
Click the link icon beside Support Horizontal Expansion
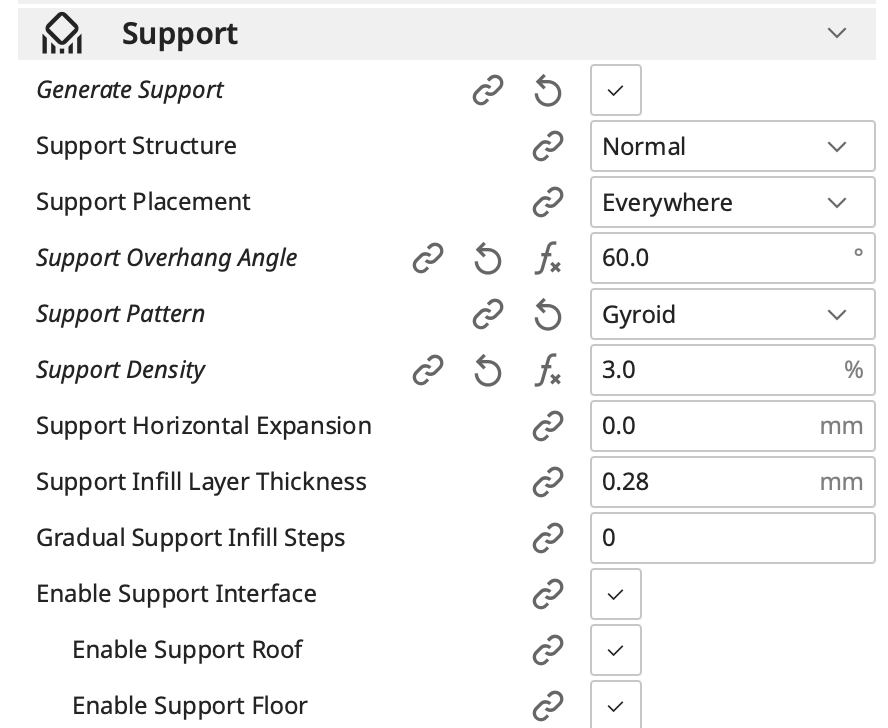pos(547,427)
